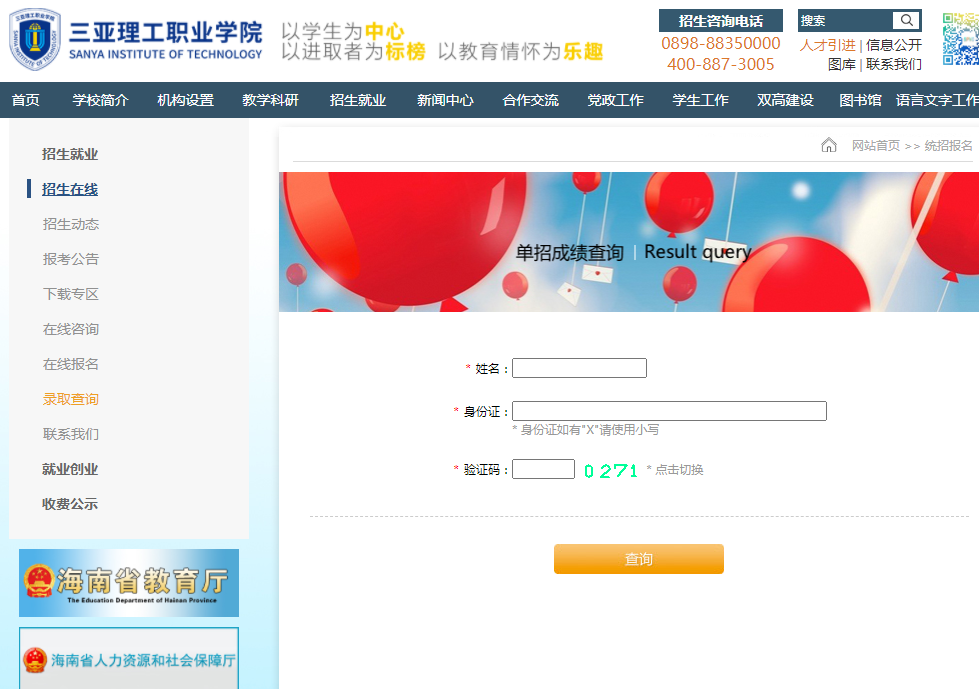
Task: Select 招生就业 from the top navigation
Action: pyautogui.click(x=357, y=100)
